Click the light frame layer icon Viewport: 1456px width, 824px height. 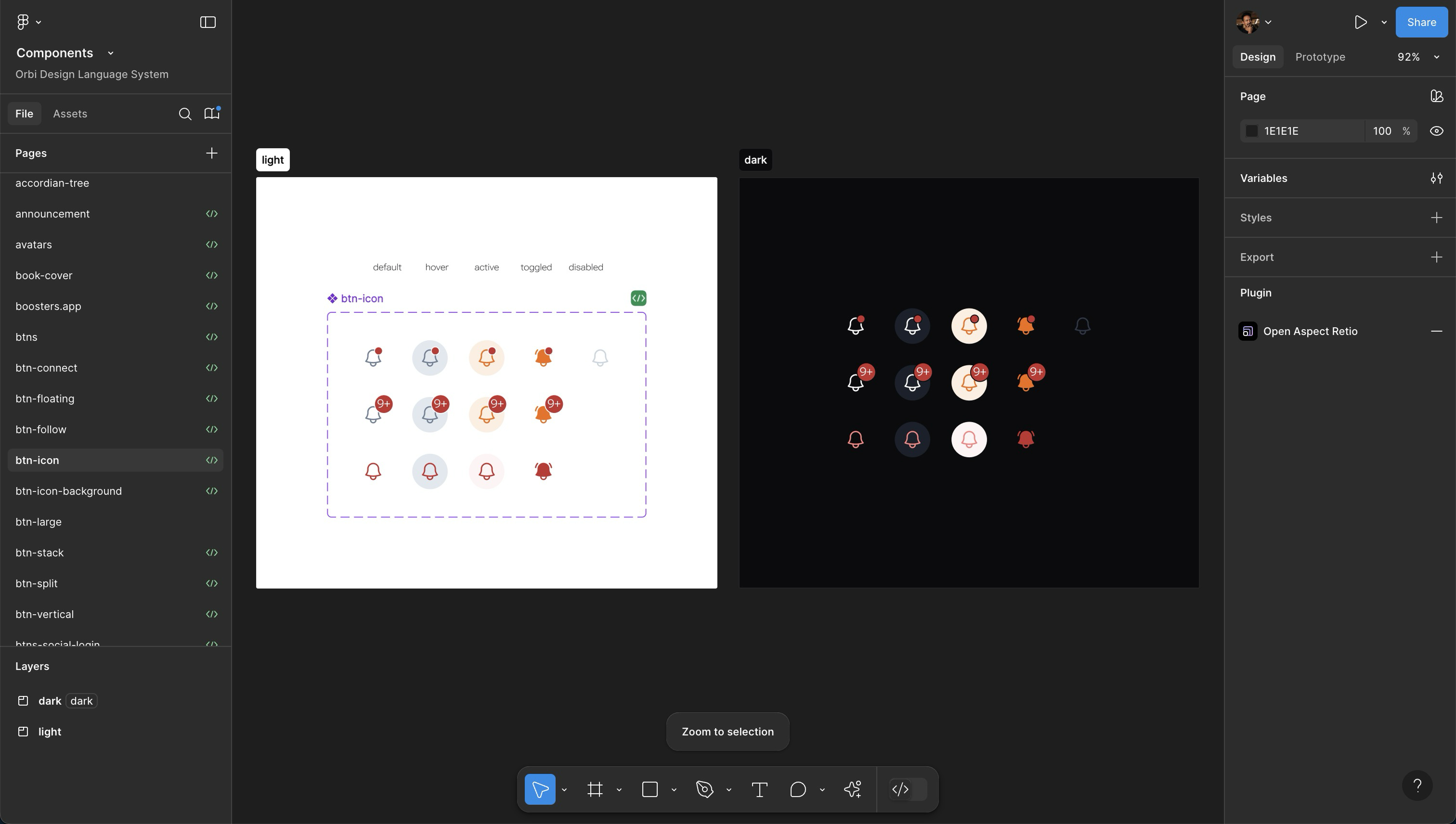[23, 732]
